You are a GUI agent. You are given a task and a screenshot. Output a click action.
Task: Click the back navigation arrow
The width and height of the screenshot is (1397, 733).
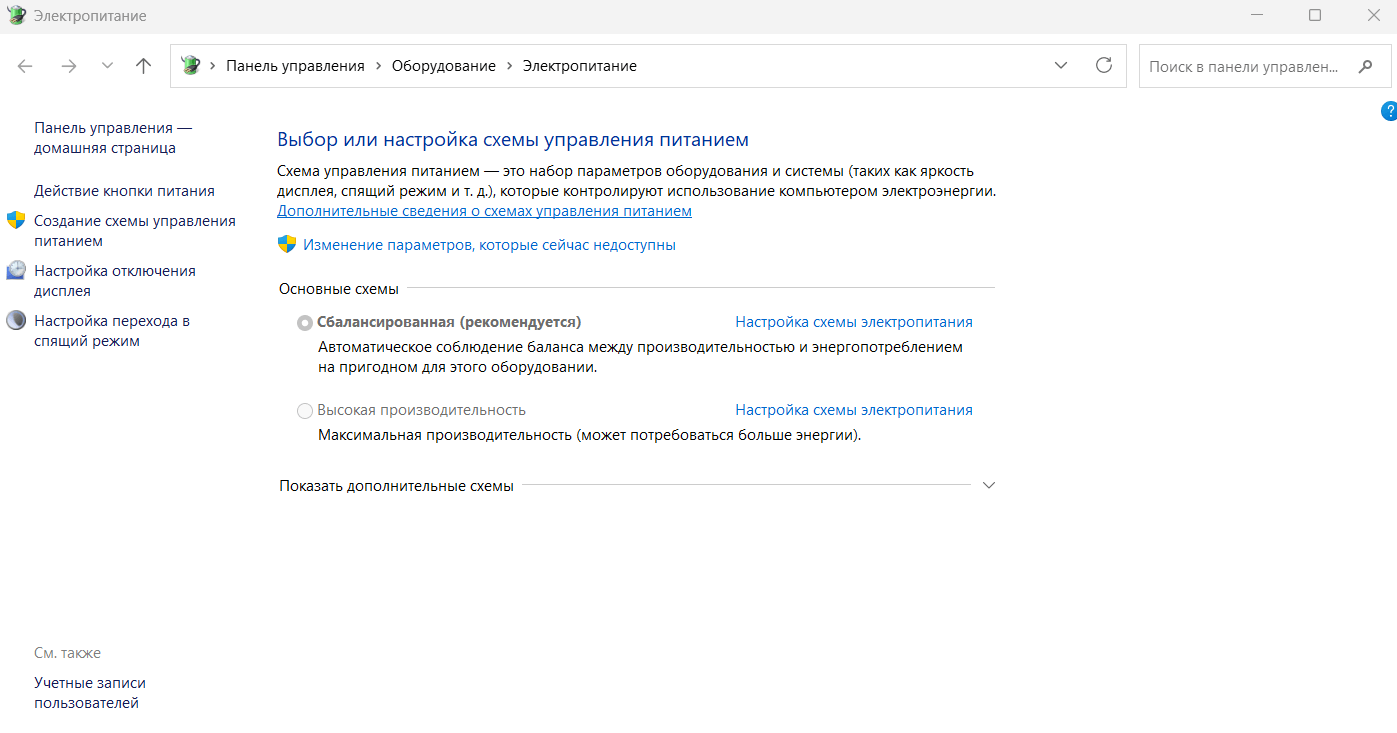pyautogui.click(x=25, y=66)
